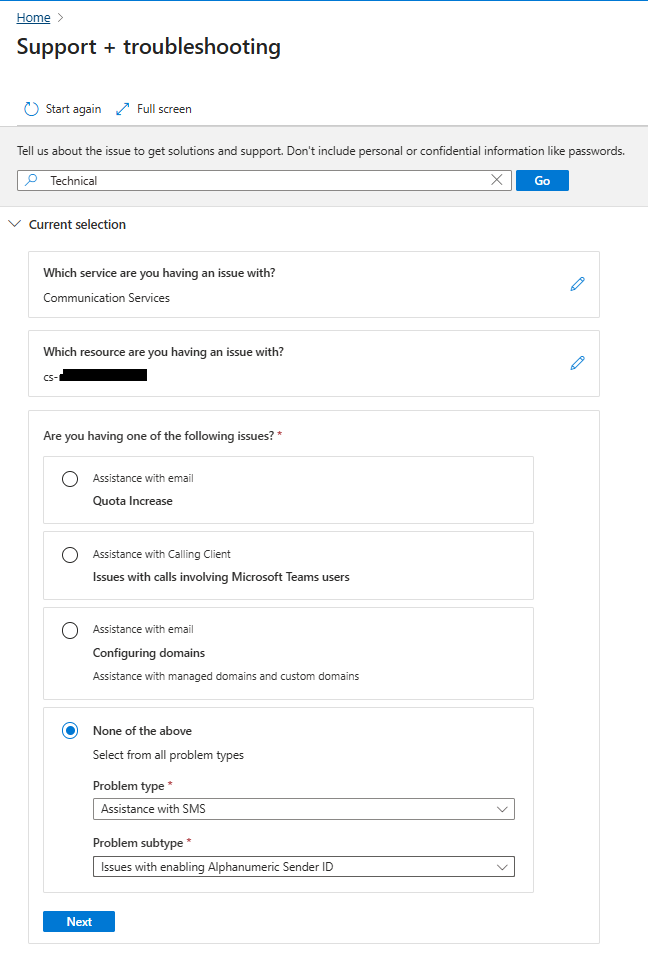Screen dimensions: 648x963
Task: Click the Start again toolbar label
Action: click(73, 109)
